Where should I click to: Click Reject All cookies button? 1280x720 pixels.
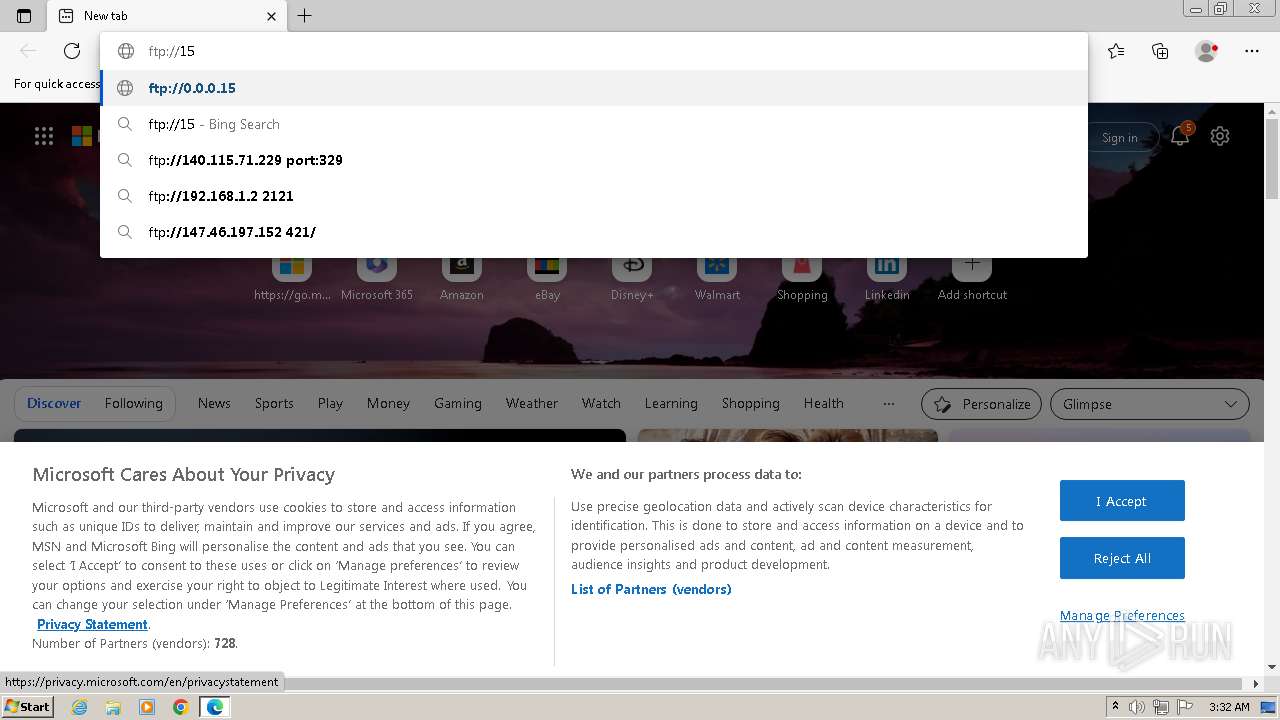click(x=1122, y=558)
